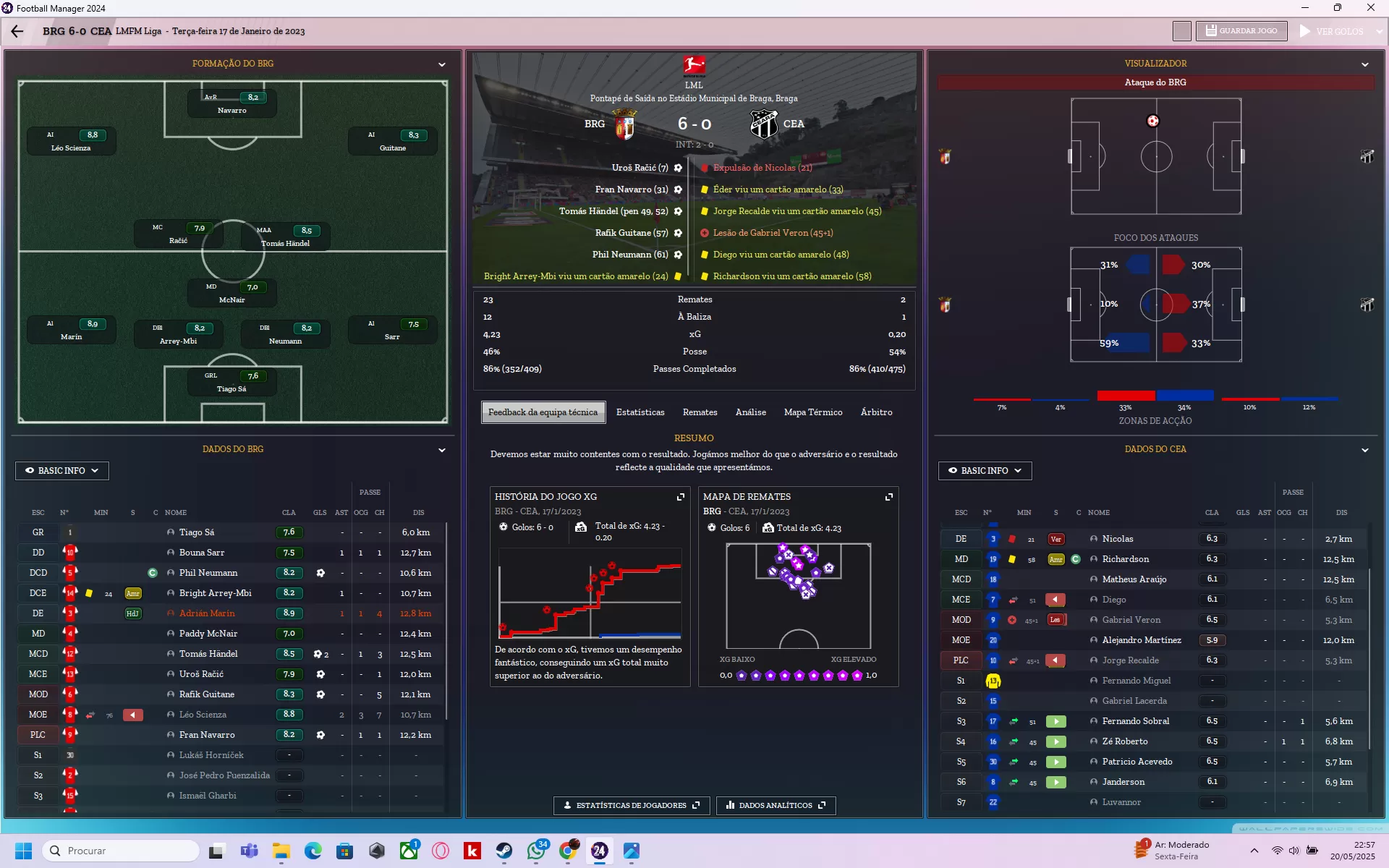
Task: Click the ball marker in the visualizador pitch
Action: [x=1152, y=121]
